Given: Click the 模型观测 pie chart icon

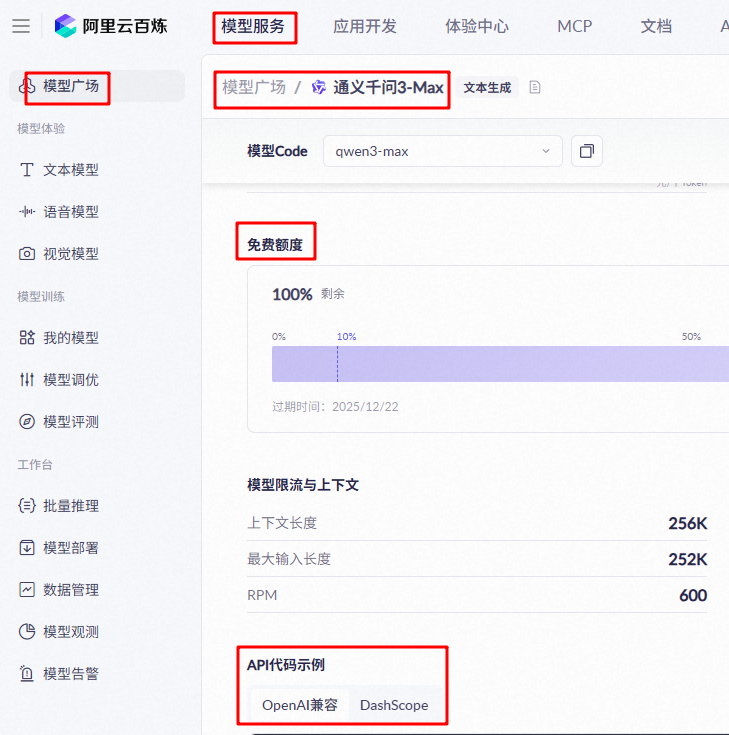Looking at the screenshot, I should coord(27,631).
